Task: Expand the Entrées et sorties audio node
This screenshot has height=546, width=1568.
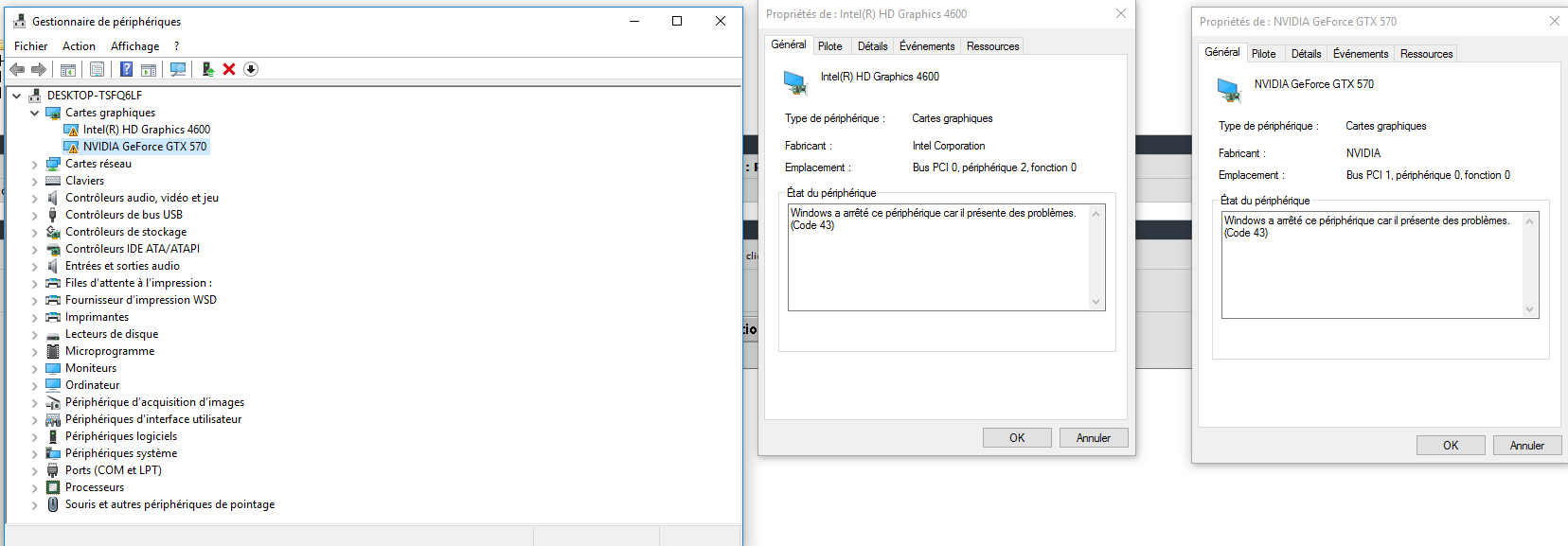Action: click(x=35, y=266)
